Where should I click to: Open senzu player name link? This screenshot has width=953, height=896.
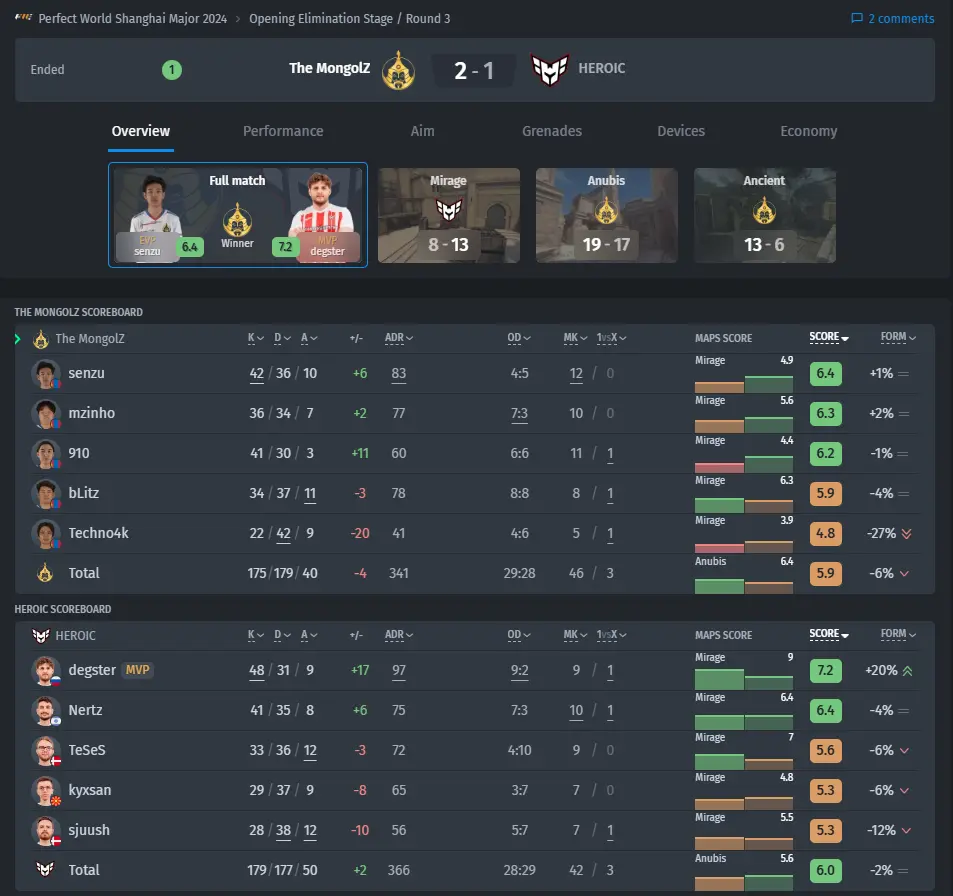pos(86,373)
